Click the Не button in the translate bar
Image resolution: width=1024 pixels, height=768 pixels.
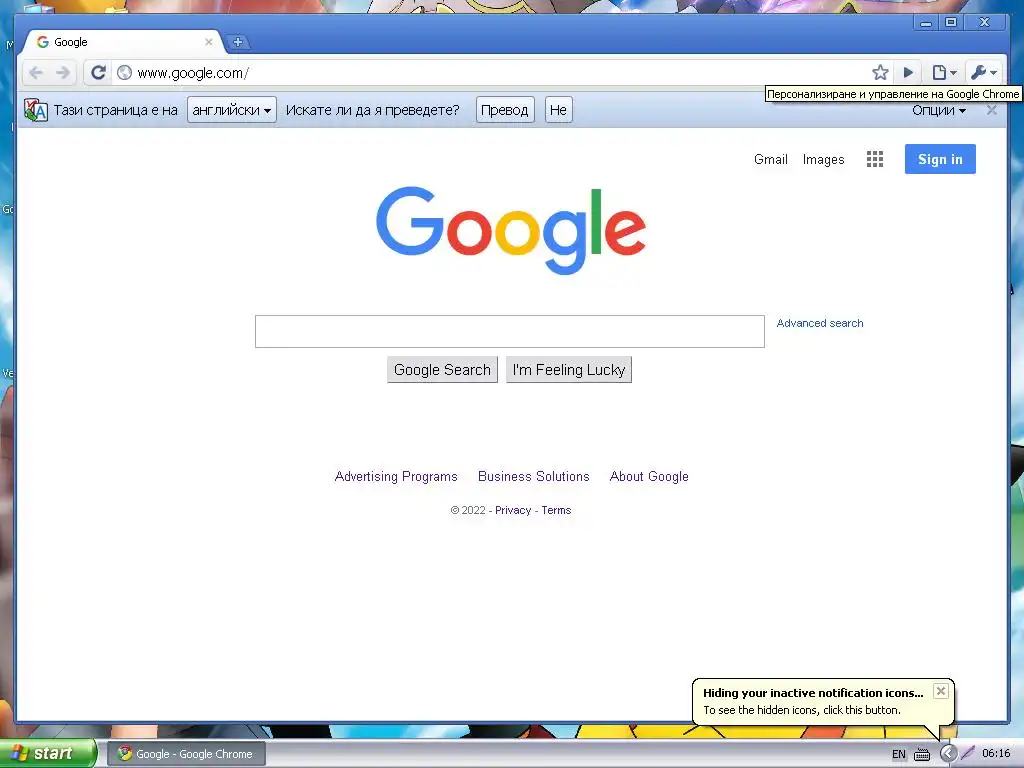tap(558, 110)
